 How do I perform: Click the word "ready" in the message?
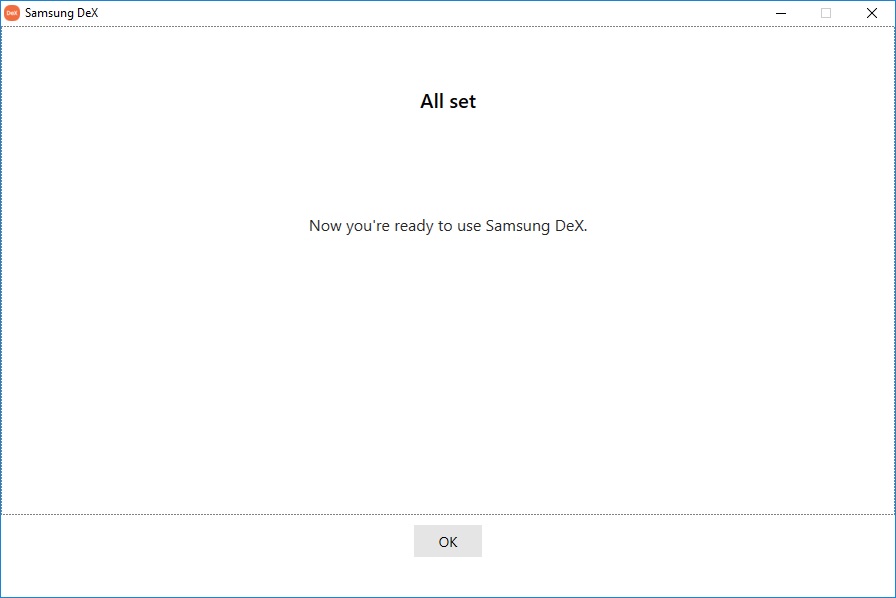pos(414,226)
